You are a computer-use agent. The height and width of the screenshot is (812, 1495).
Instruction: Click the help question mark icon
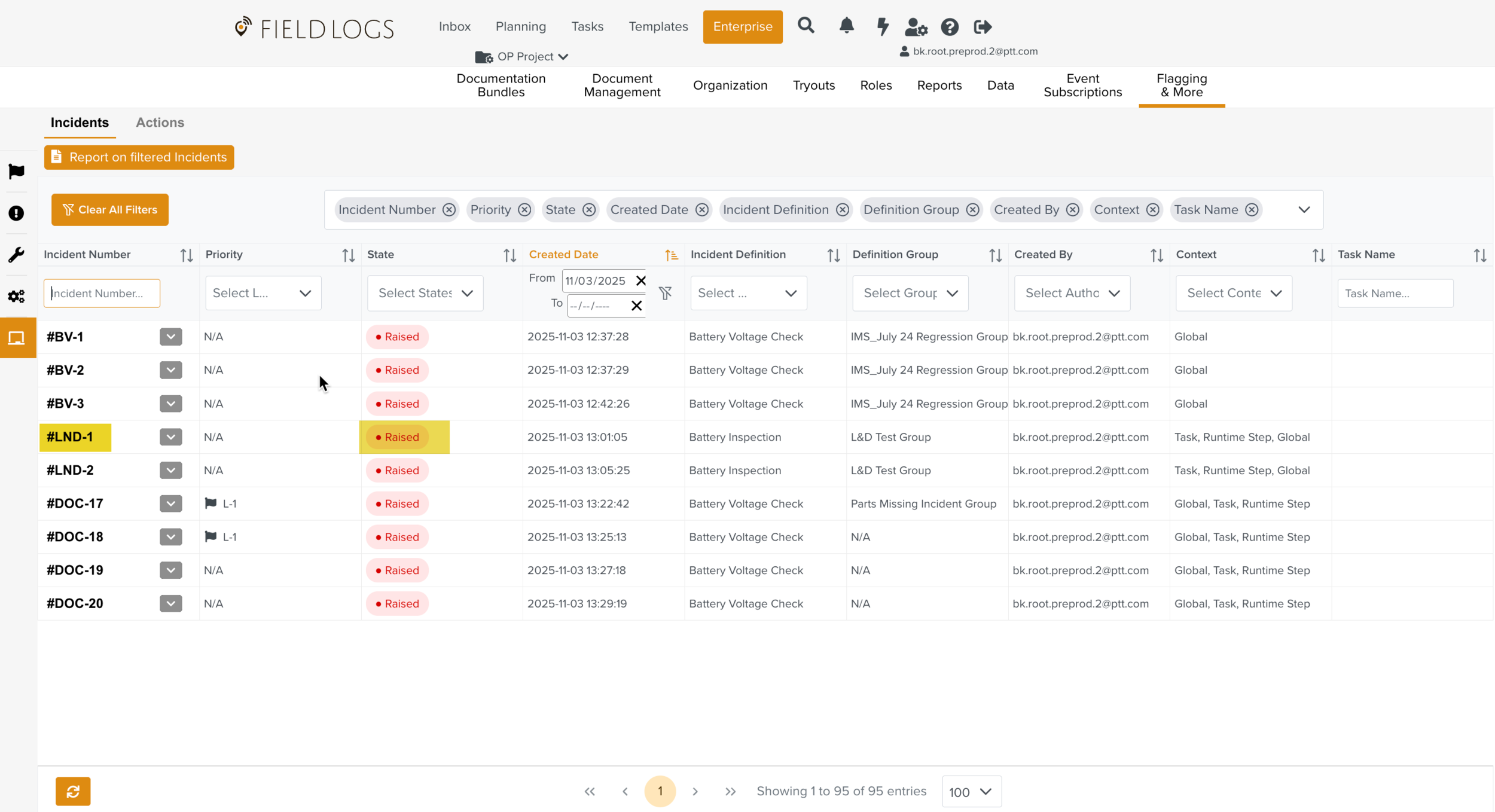pyautogui.click(x=950, y=27)
